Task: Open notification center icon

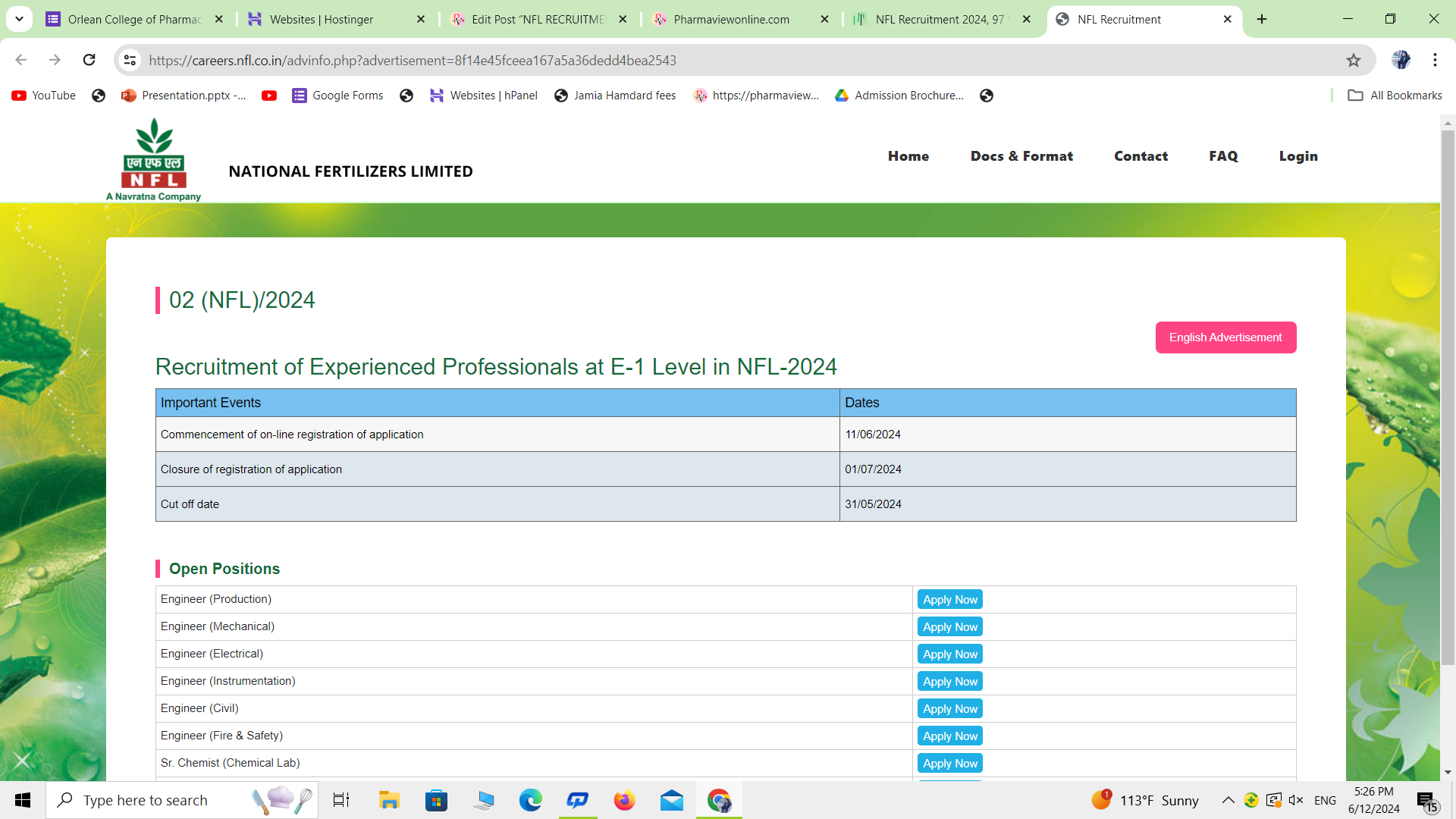Action: click(1426, 801)
